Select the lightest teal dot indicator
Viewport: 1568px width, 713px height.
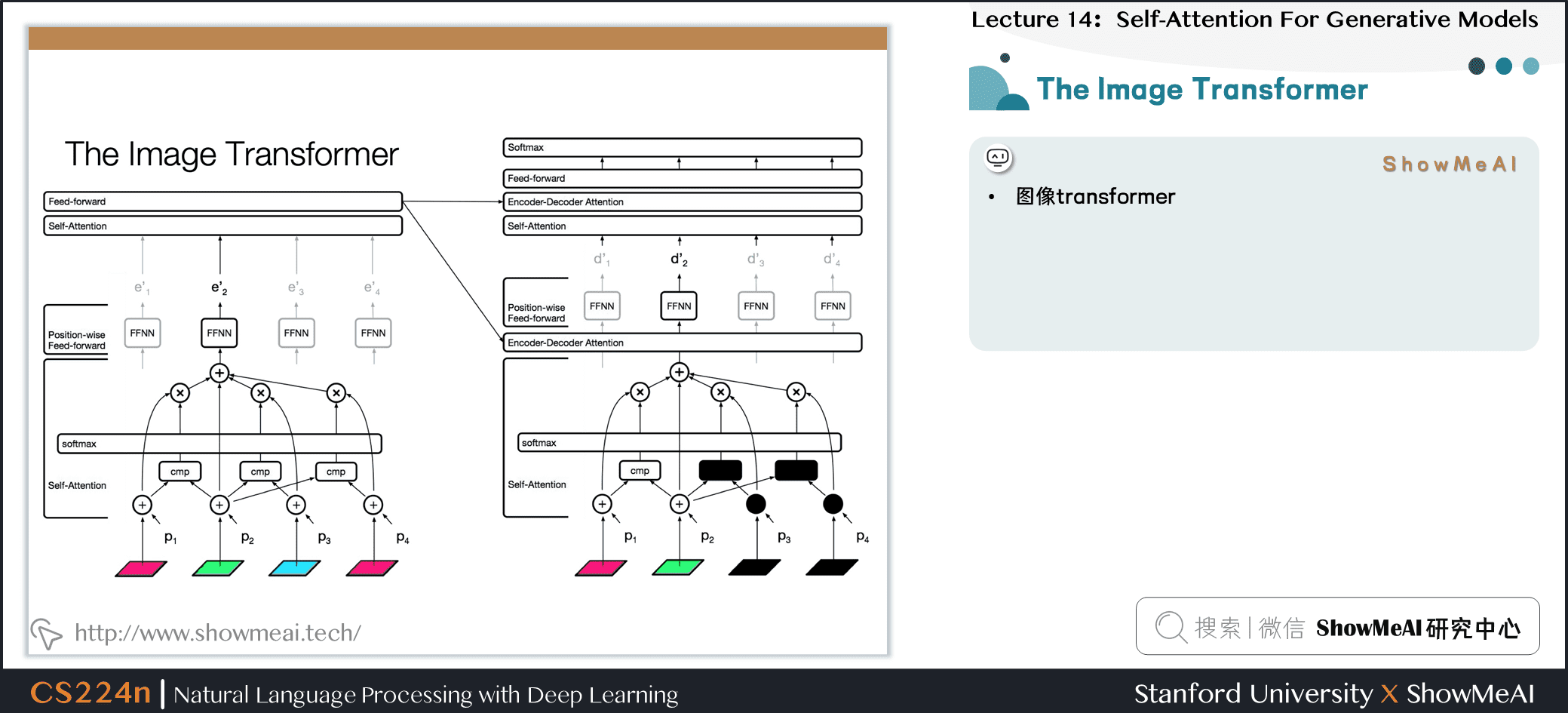pos(1531,66)
